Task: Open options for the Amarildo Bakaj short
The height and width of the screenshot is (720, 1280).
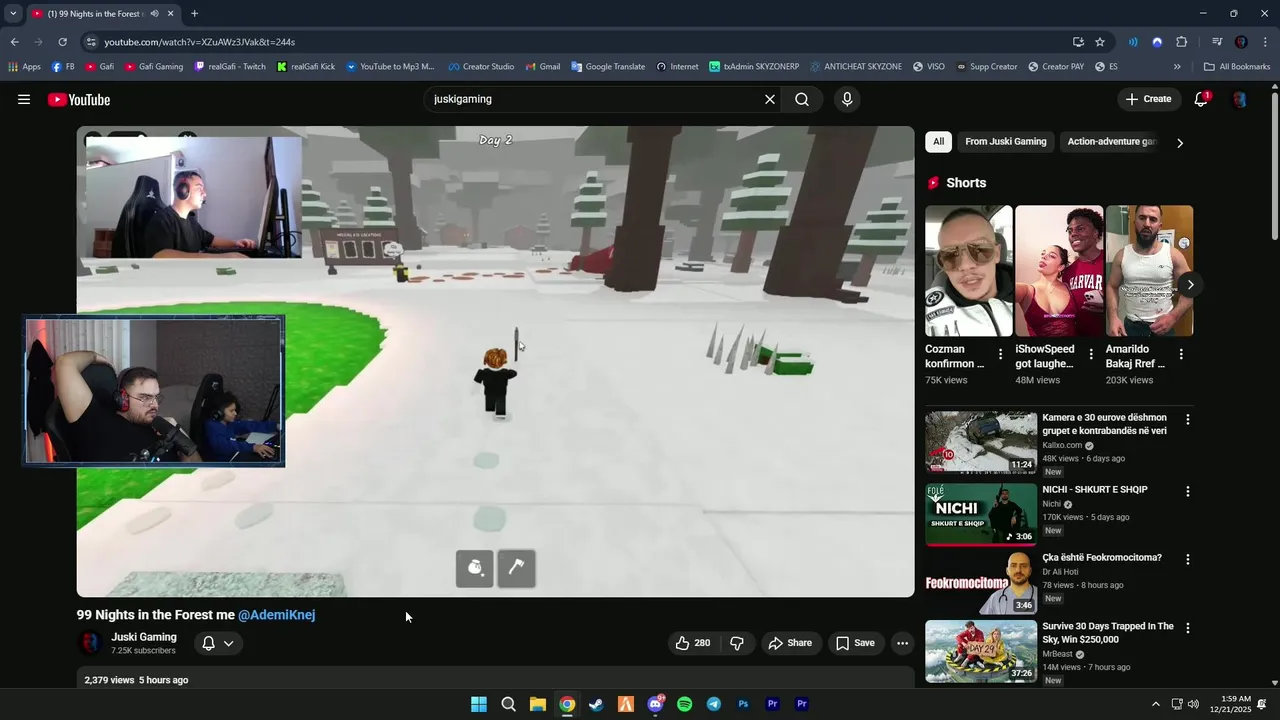Action: (x=1181, y=354)
